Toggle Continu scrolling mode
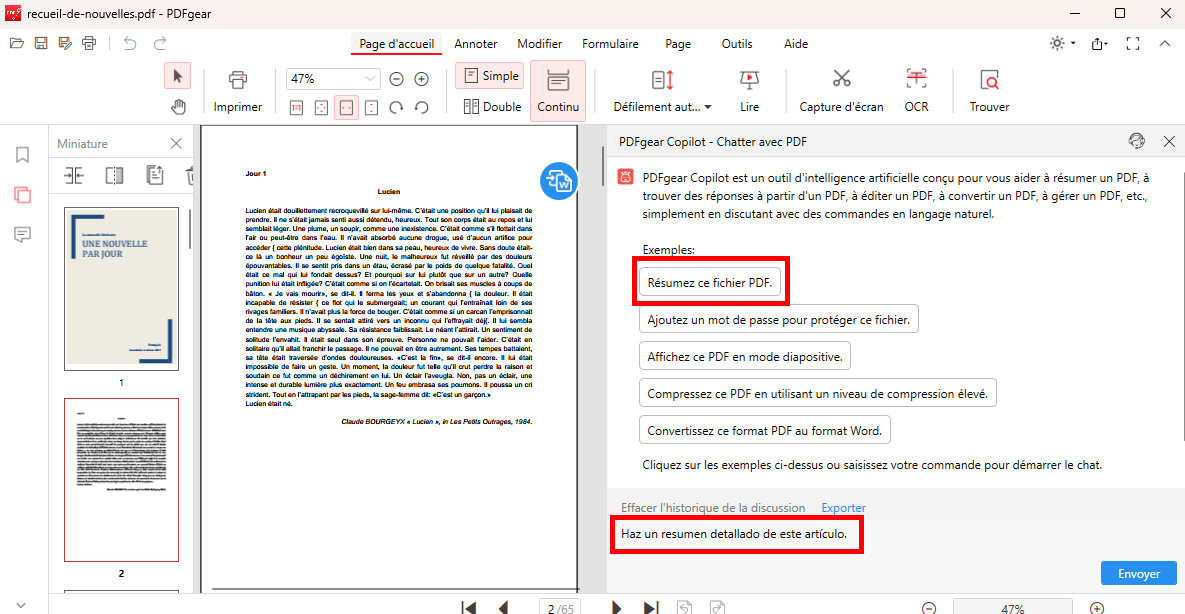Screen dimensions: 1185x614 557,90
